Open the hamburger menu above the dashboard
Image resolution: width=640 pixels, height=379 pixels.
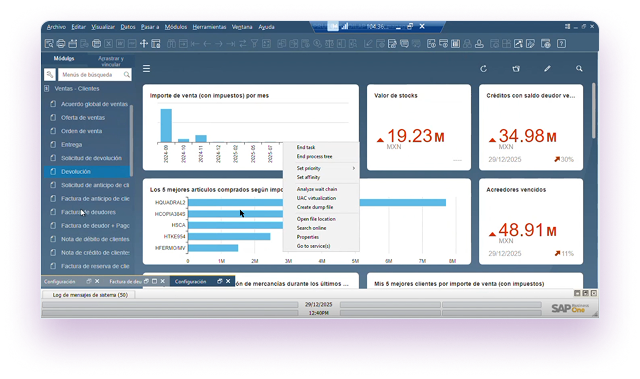pos(147,69)
